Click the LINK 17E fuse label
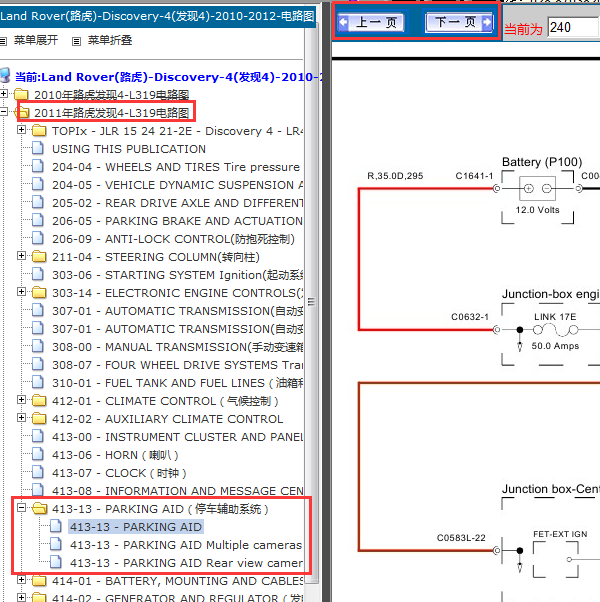The width and height of the screenshot is (600, 602). point(555,317)
